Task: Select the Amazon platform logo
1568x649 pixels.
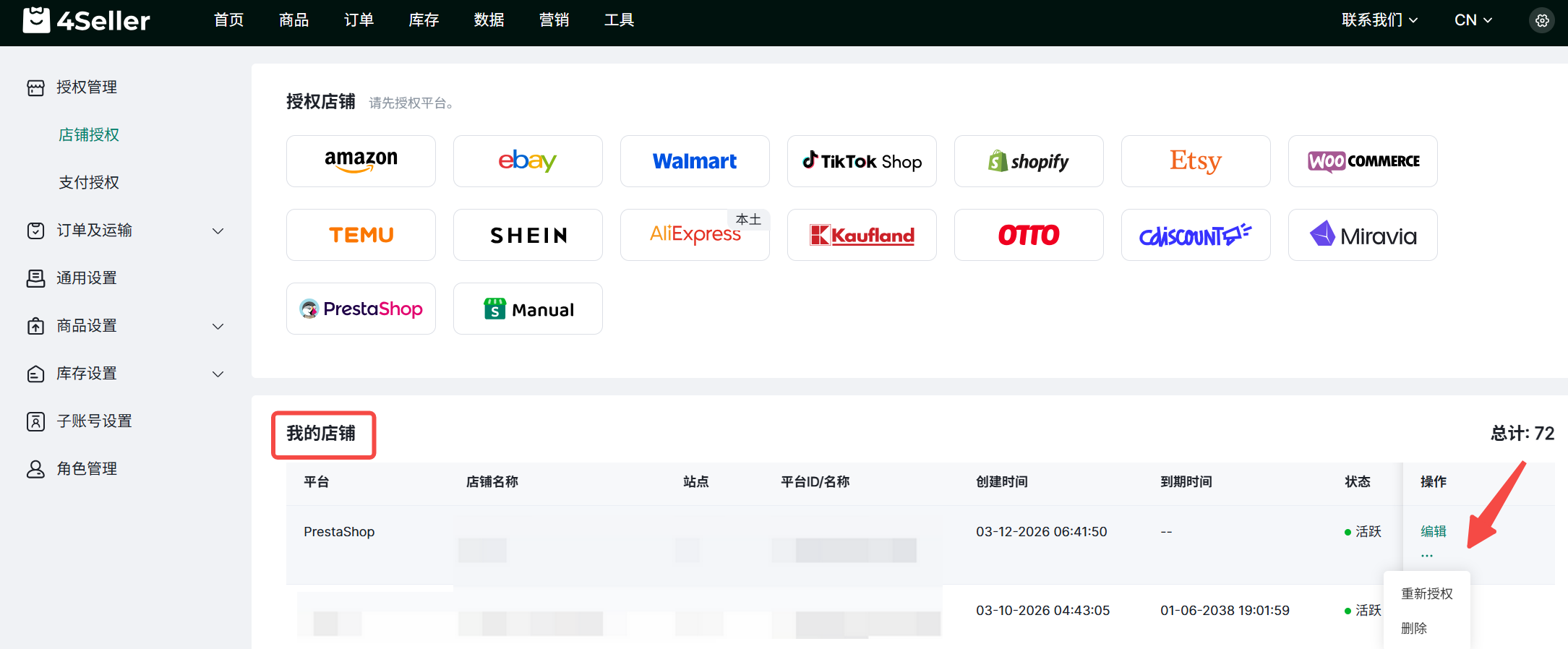Action: pos(361,161)
